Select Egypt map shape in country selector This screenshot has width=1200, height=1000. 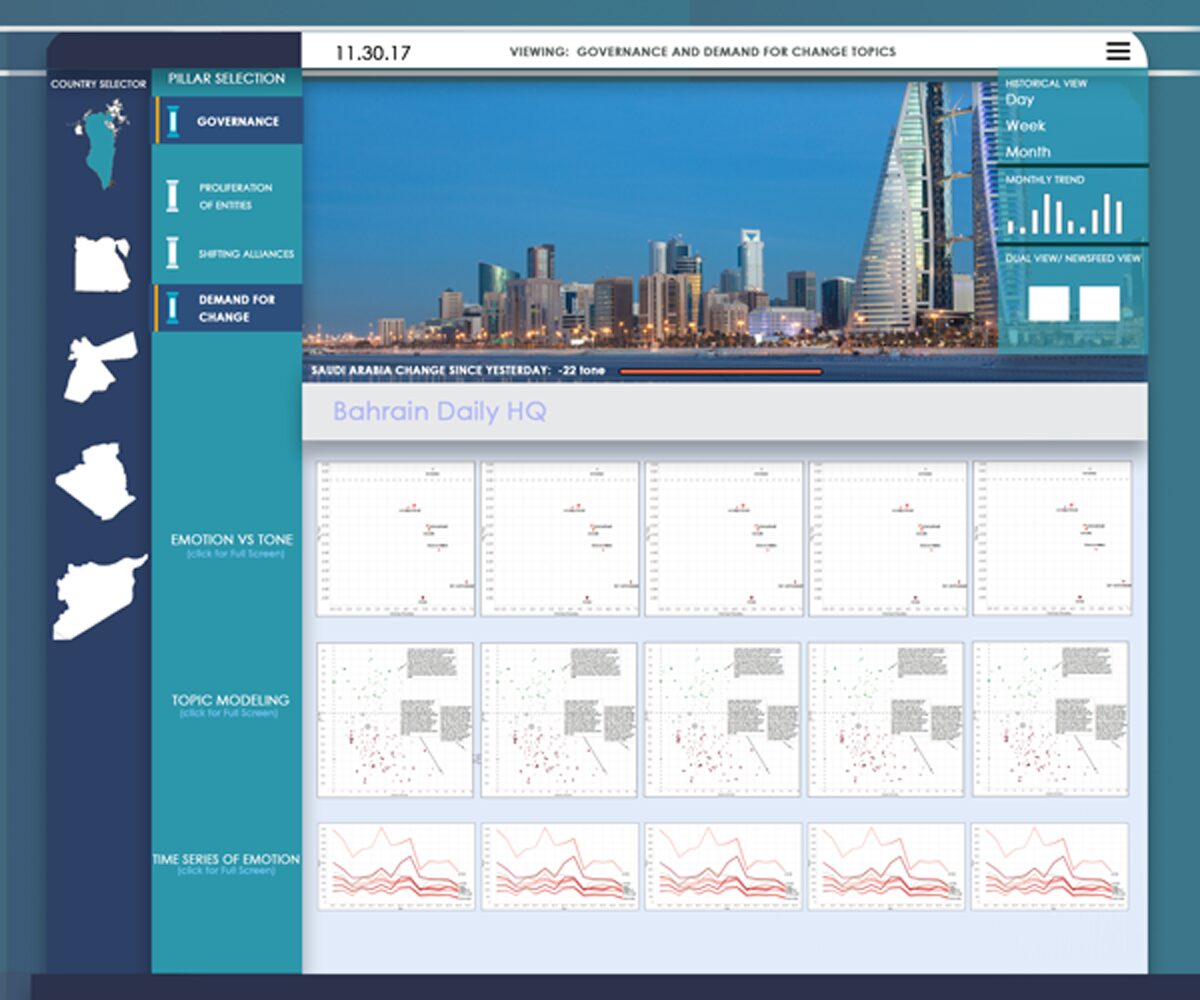click(x=102, y=264)
